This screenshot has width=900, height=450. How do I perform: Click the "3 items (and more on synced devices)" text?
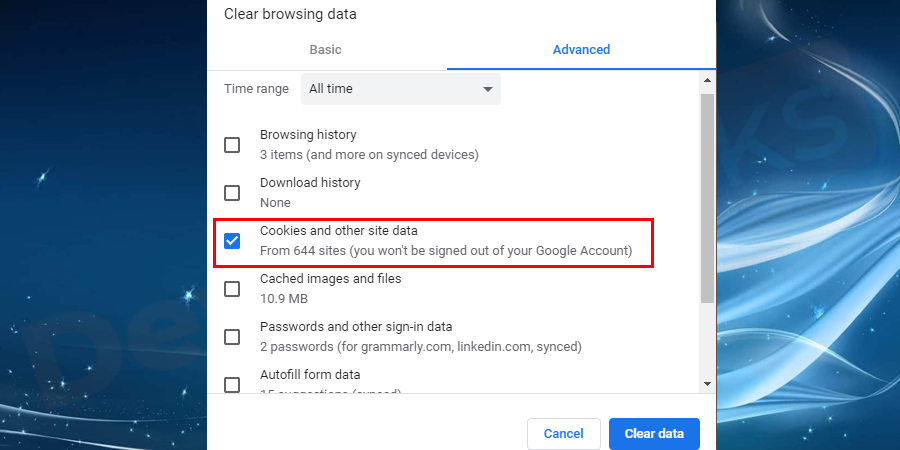tap(369, 154)
